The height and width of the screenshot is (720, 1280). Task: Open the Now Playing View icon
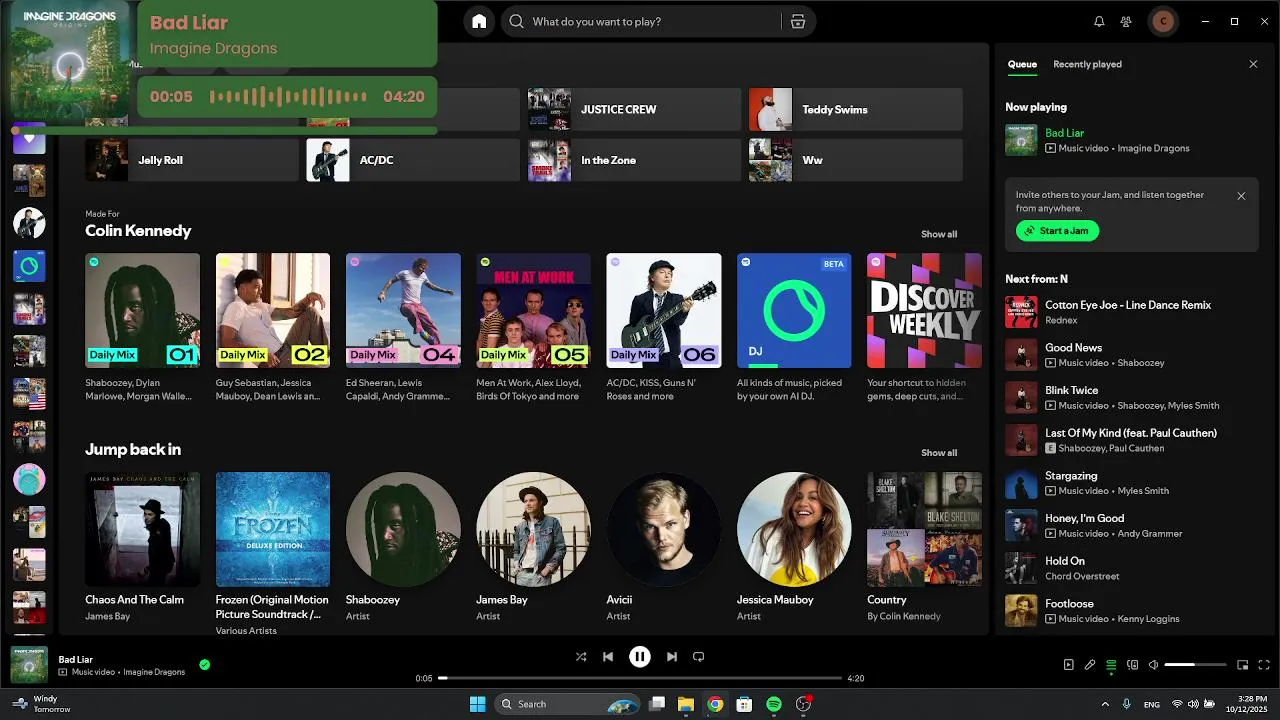(1068, 665)
